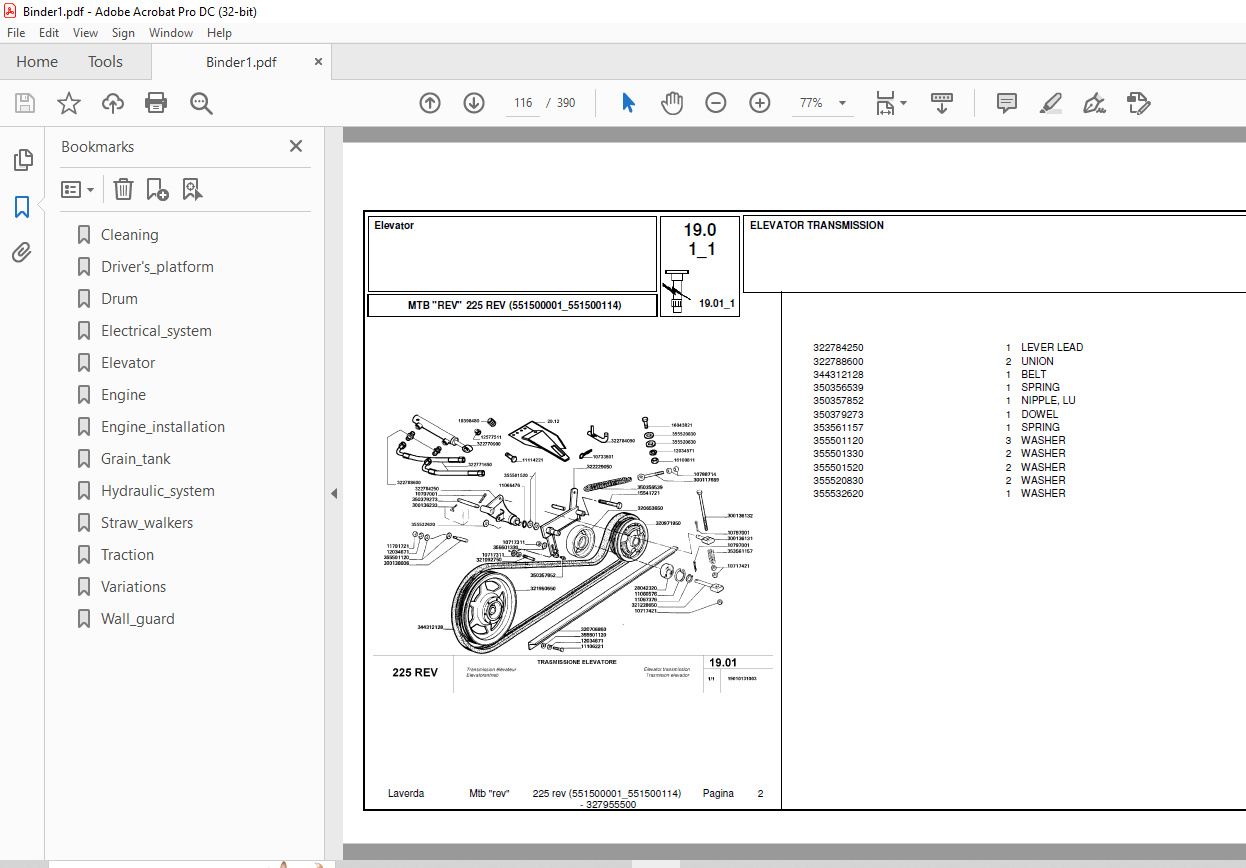Switch to the Tools tab
1246x868 pixels.
105,62
